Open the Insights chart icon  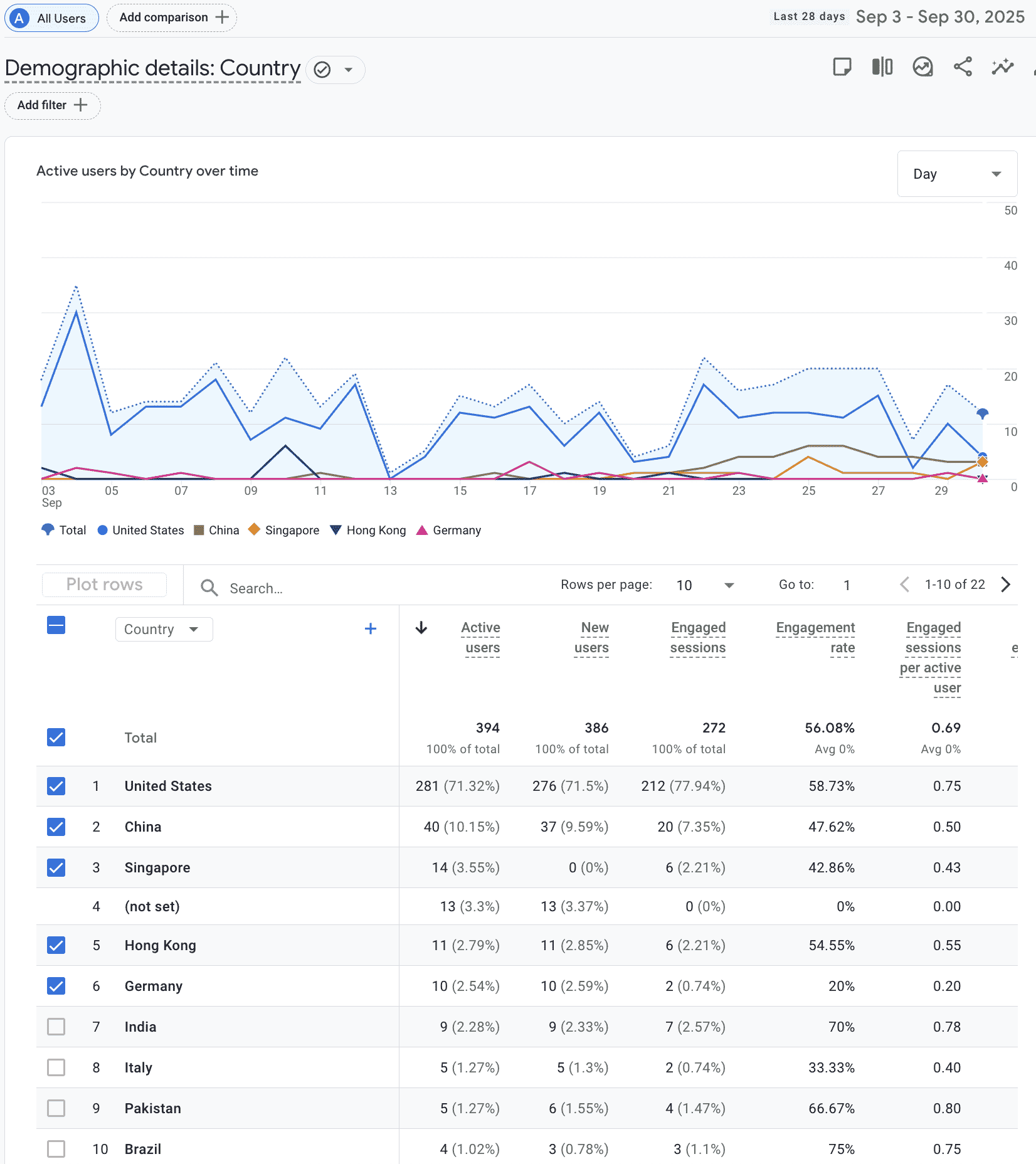pos(922,66)
